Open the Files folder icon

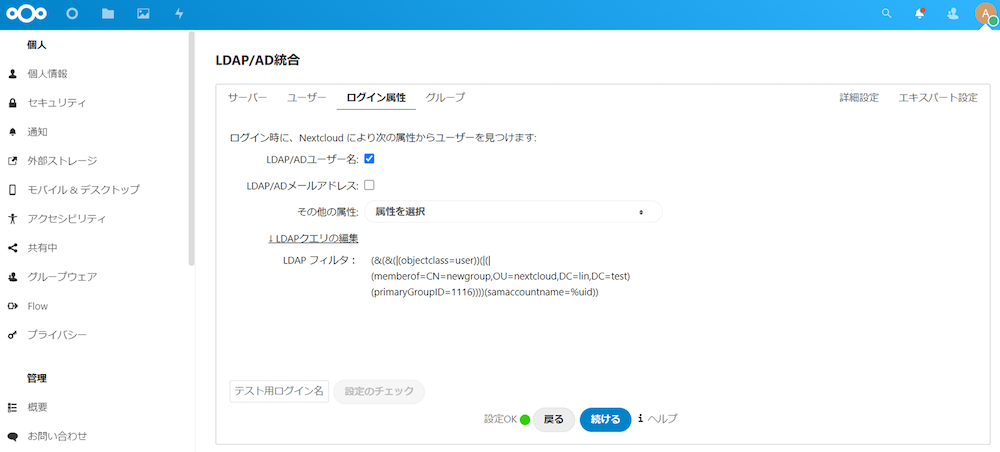(108, 13)
